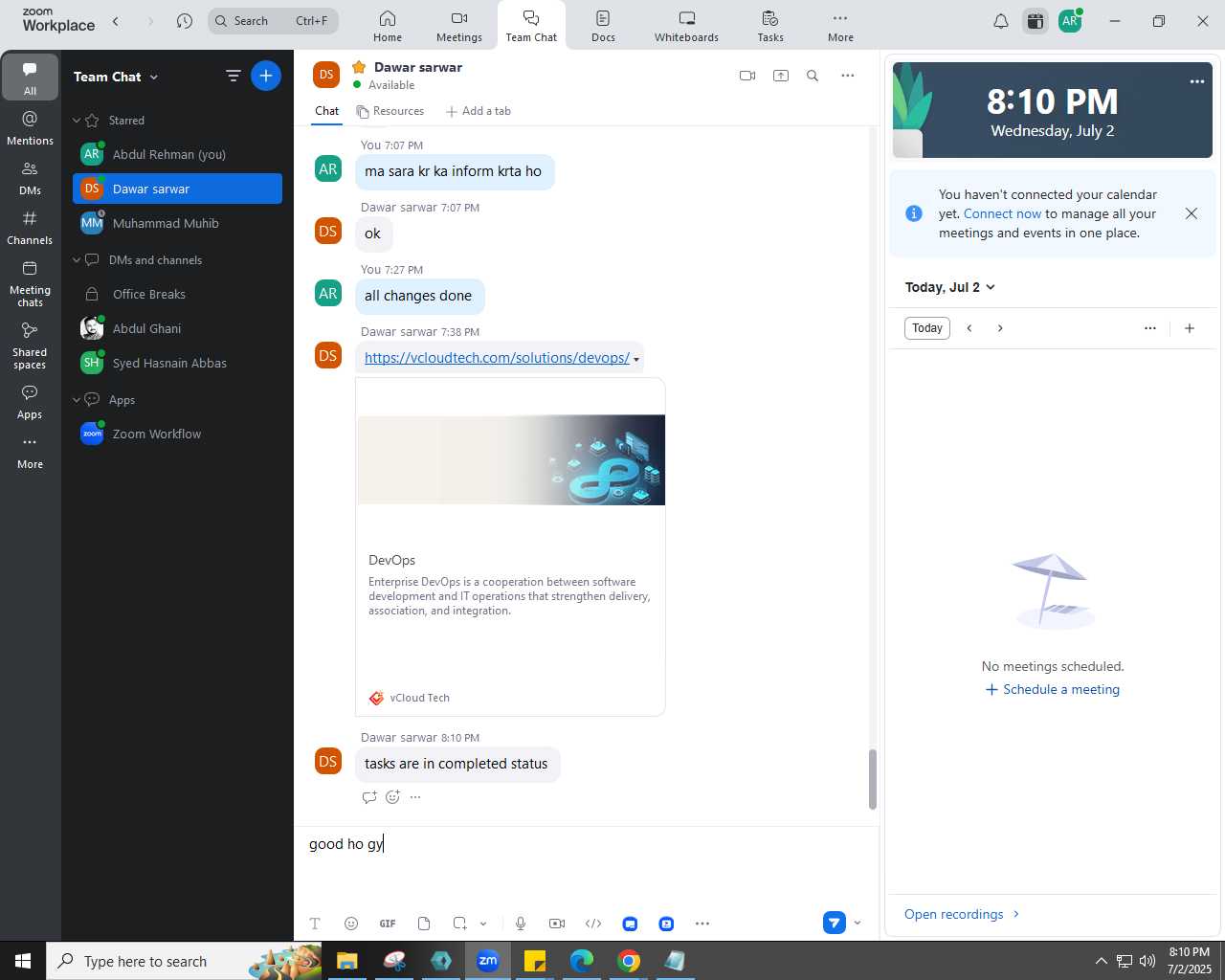This screenshot has height=980, width=1225.
Task: Go to next day in calendar
Action: (x=1000, y=328)
